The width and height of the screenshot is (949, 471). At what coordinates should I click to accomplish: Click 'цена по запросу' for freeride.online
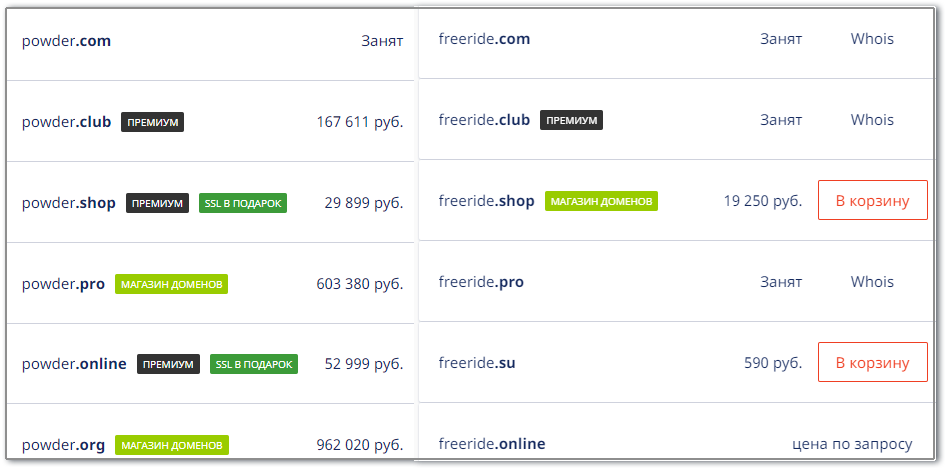(852, 444)
